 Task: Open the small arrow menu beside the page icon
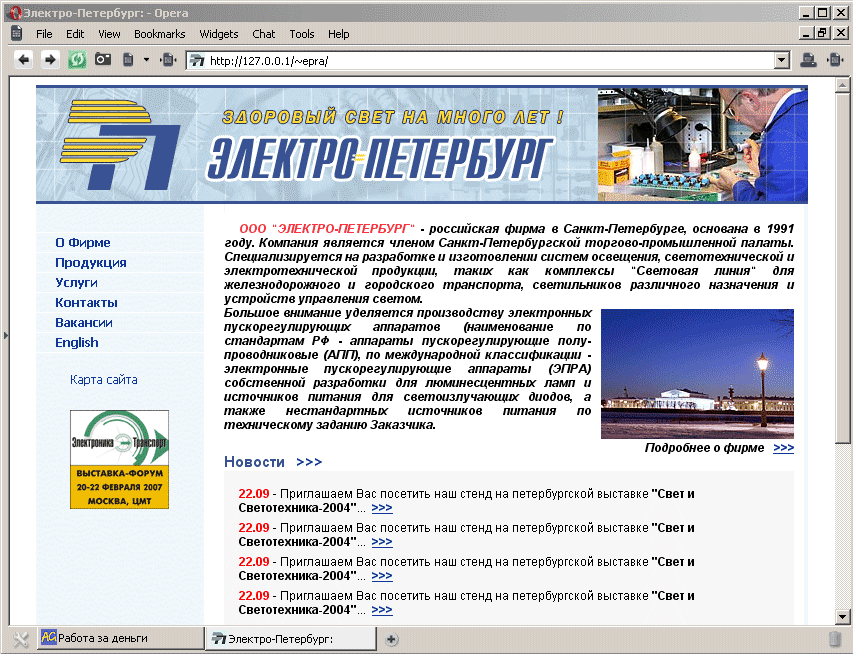click(x=146, y=60)
